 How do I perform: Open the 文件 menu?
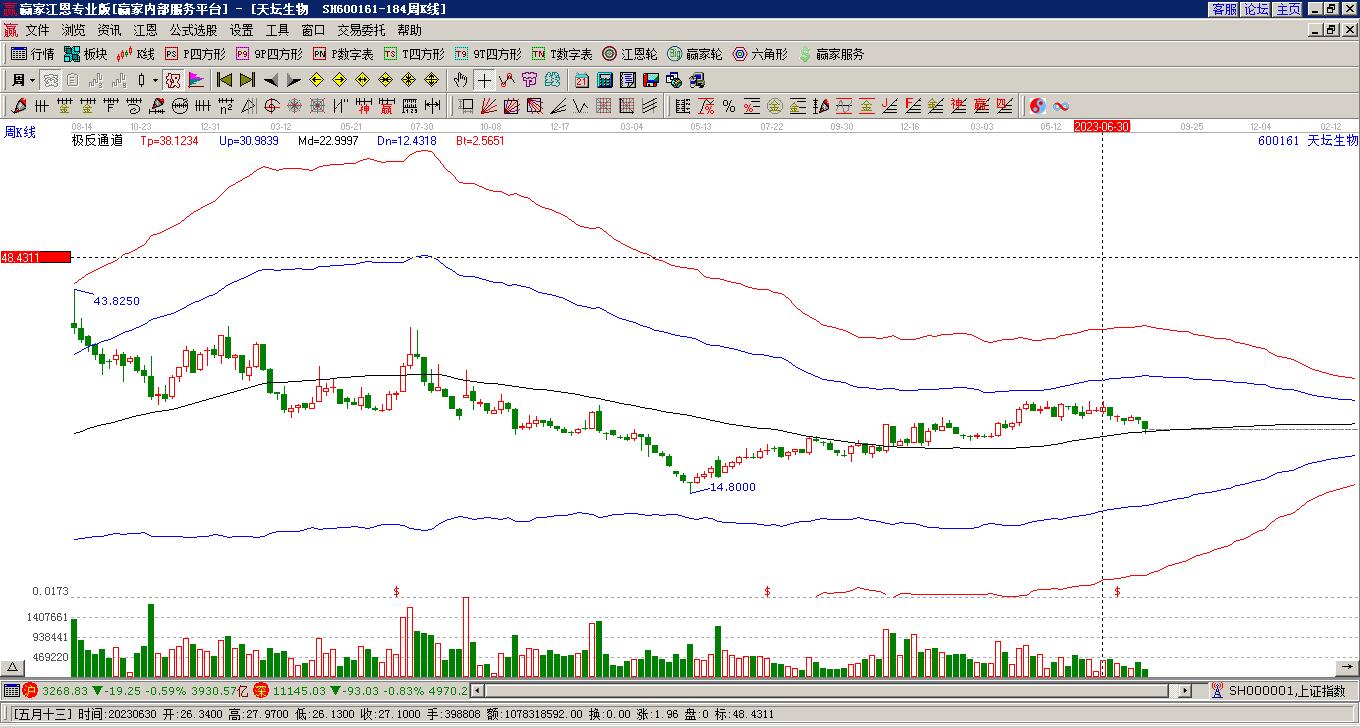coord(37,31)
